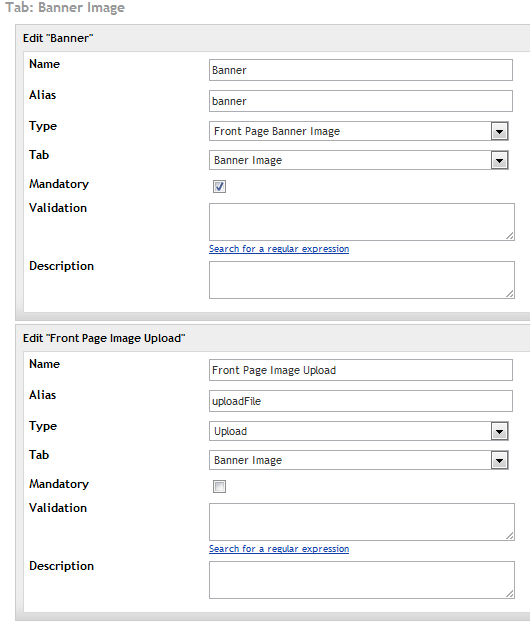
Task: Grab resize handle of Banner Validation textarea
Action: [510, 236]
